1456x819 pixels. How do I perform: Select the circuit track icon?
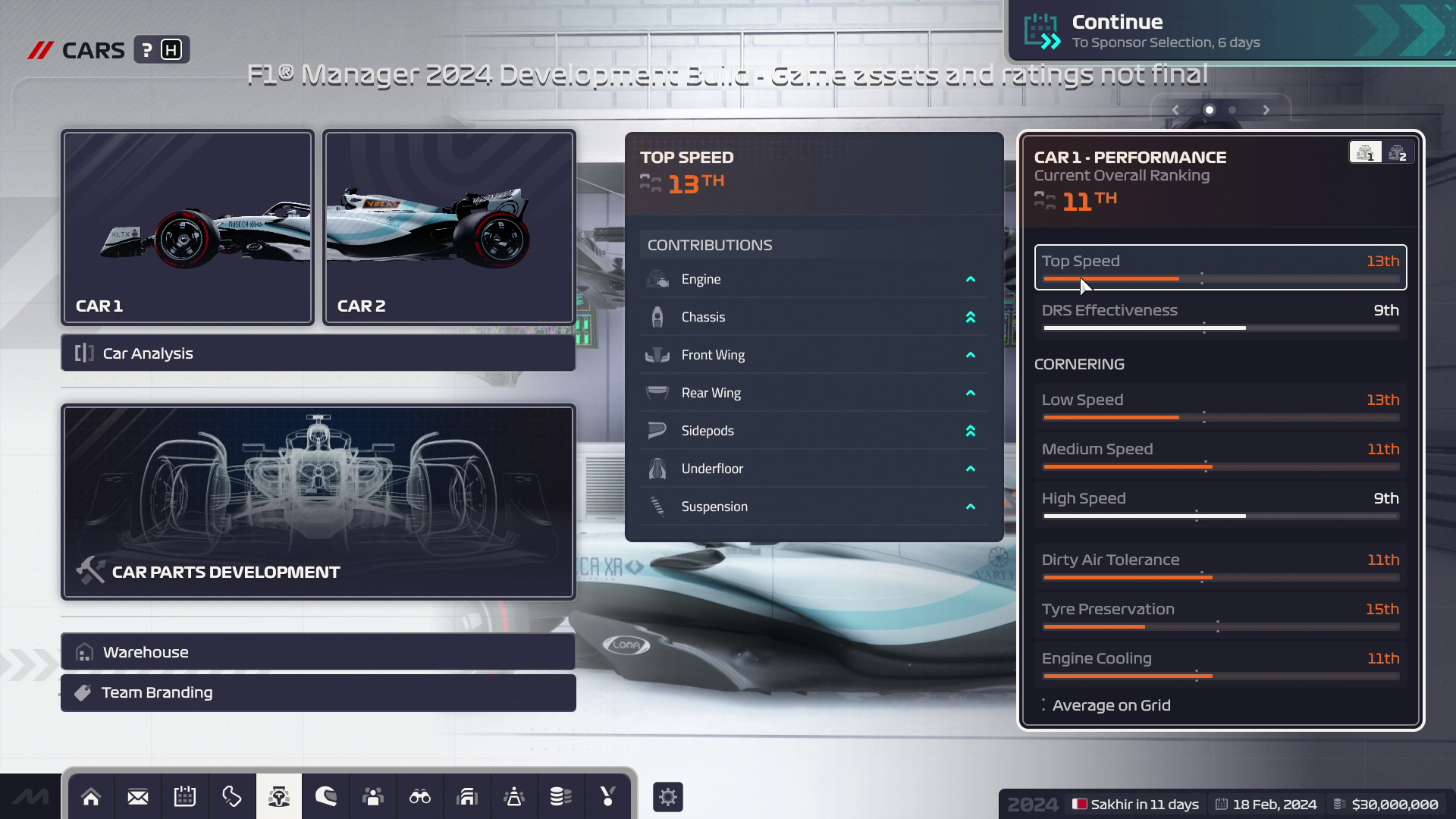(231, 797)
